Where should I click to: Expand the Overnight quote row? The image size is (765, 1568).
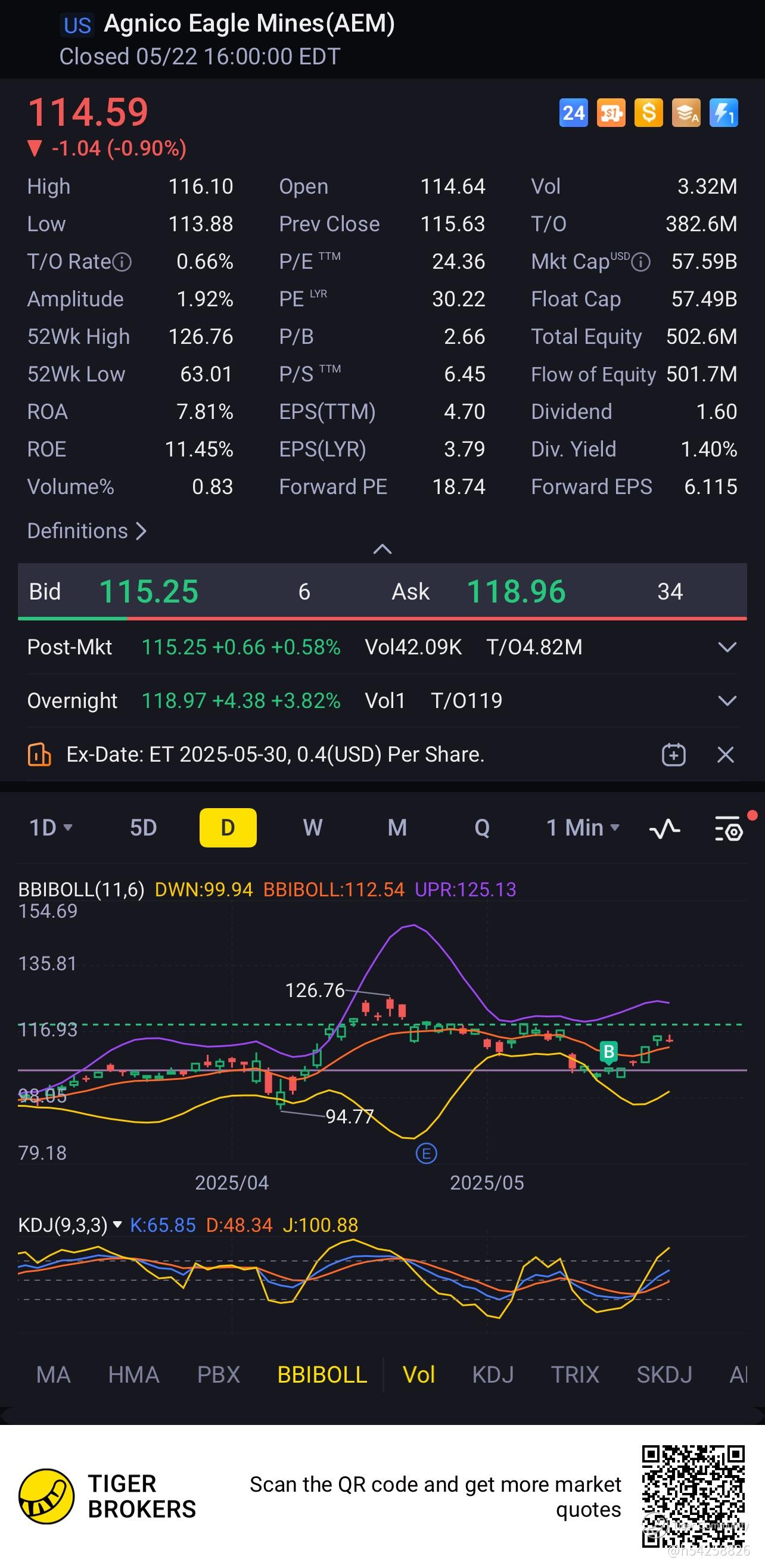tap(727, 701)
